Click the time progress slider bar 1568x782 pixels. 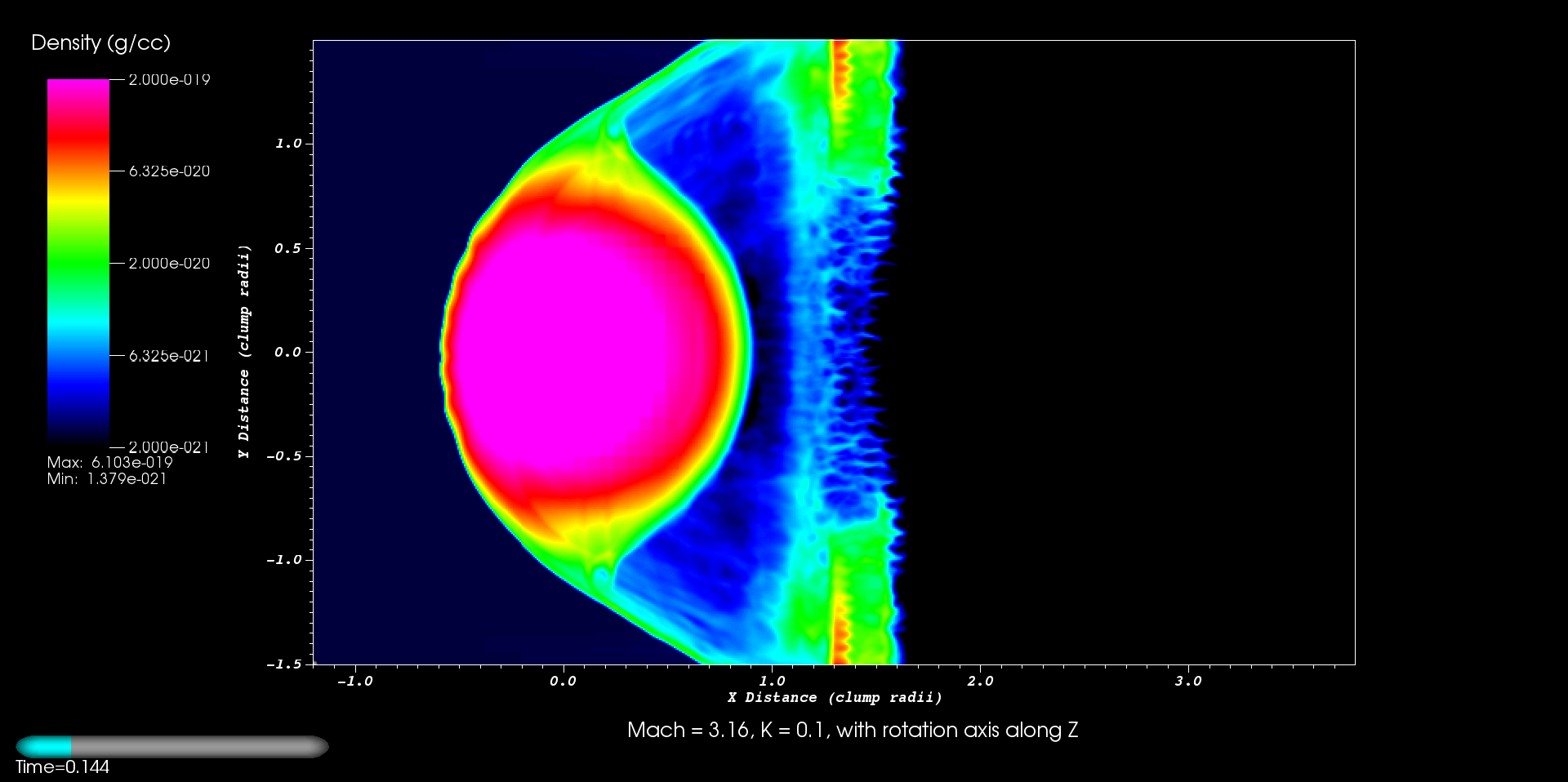[172, 747]
